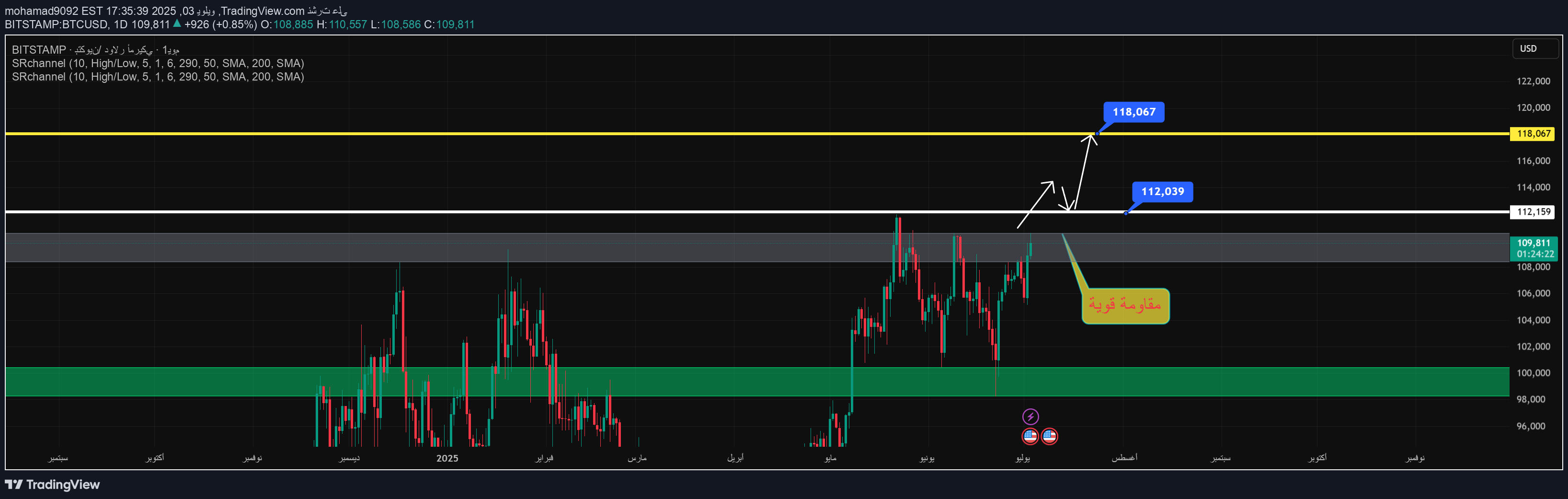1568x499 pixels.
Task: Click the yellow 118,067 price axis tag
Action: pos(1533,133)
